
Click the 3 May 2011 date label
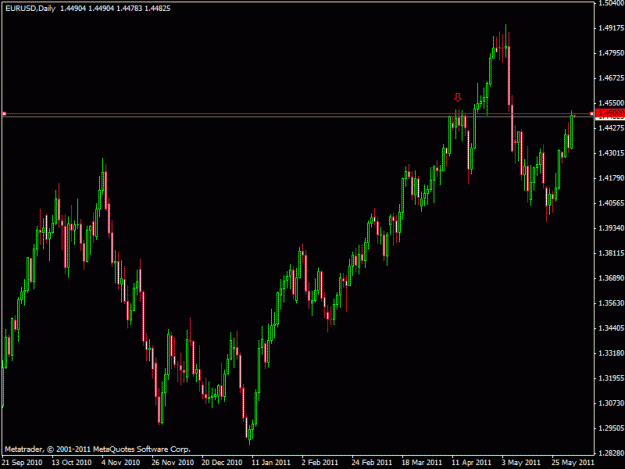(521, 463)
